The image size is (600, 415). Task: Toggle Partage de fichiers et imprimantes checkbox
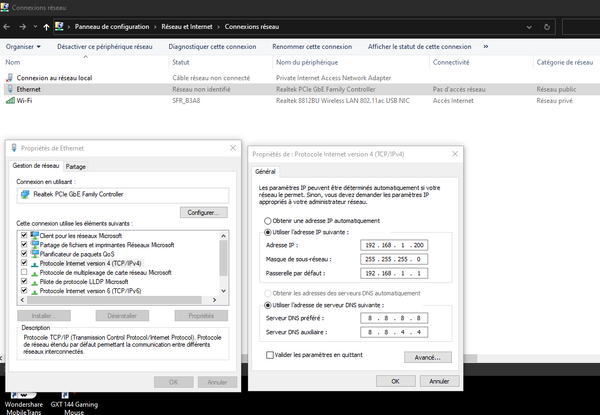tap(24, 244)
